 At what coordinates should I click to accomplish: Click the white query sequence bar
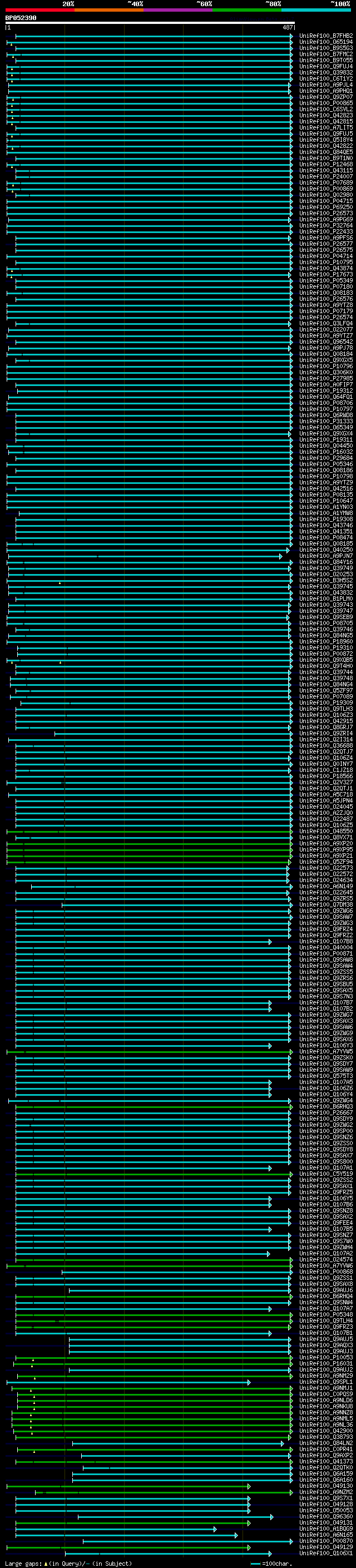click(150, 22)
